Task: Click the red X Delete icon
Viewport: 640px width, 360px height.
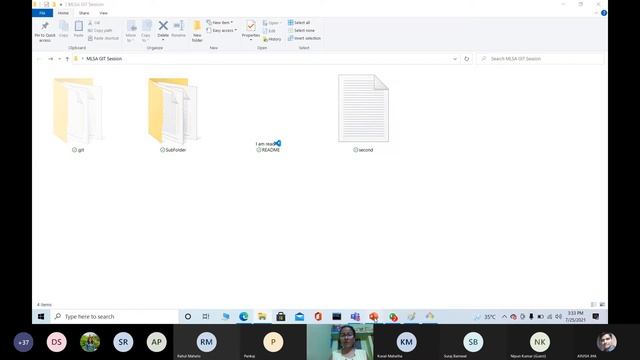Action: coord(163,26)
